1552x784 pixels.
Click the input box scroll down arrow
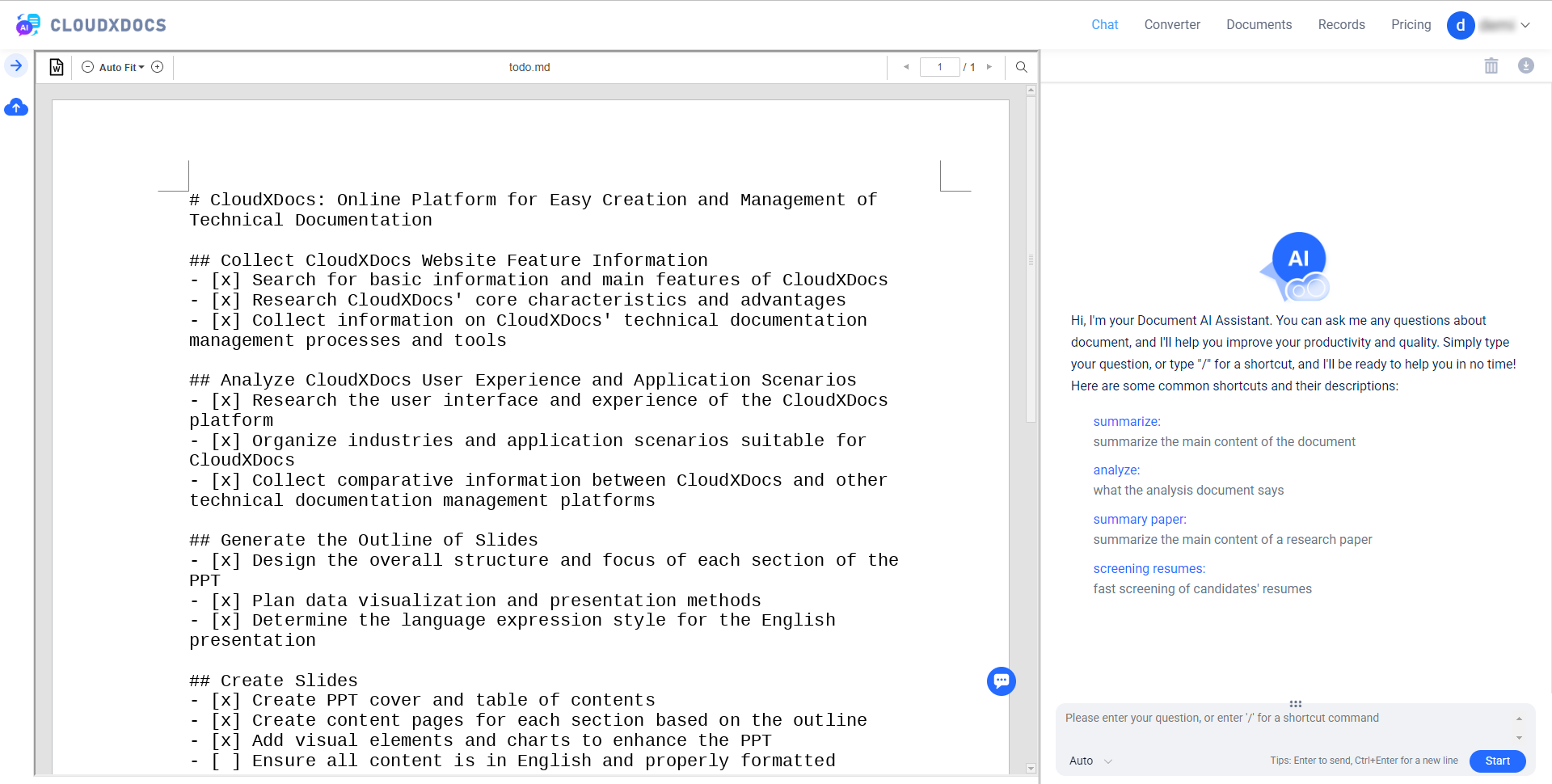point(1519,738)
